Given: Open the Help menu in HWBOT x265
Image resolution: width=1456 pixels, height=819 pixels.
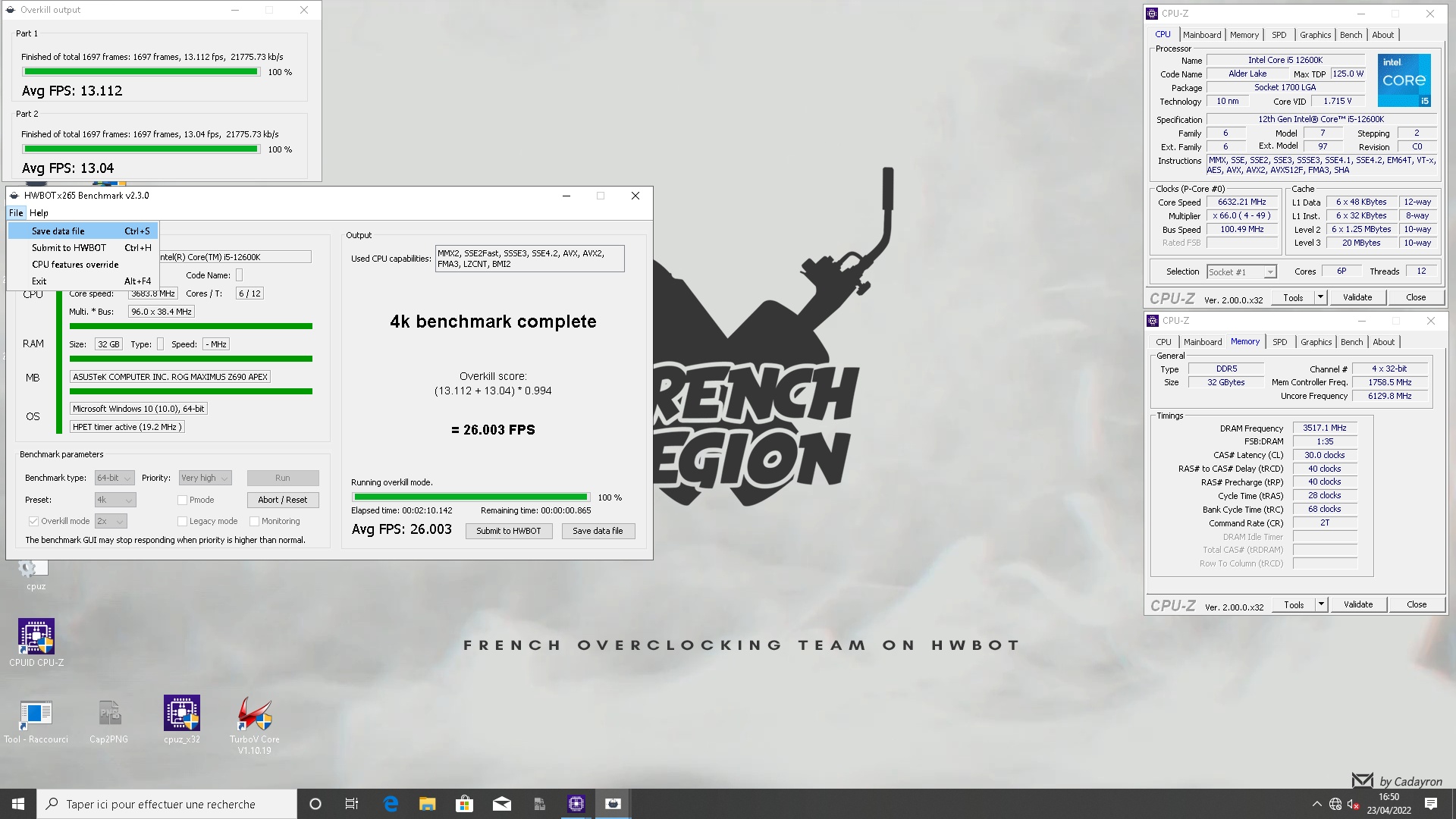Looking at the screenshot, I should 39,213.
